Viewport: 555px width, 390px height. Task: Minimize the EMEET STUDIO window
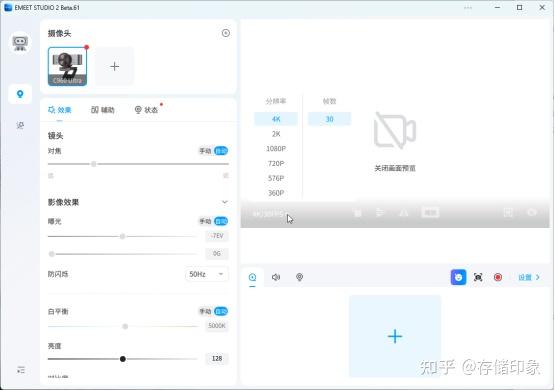pos(497,7)
